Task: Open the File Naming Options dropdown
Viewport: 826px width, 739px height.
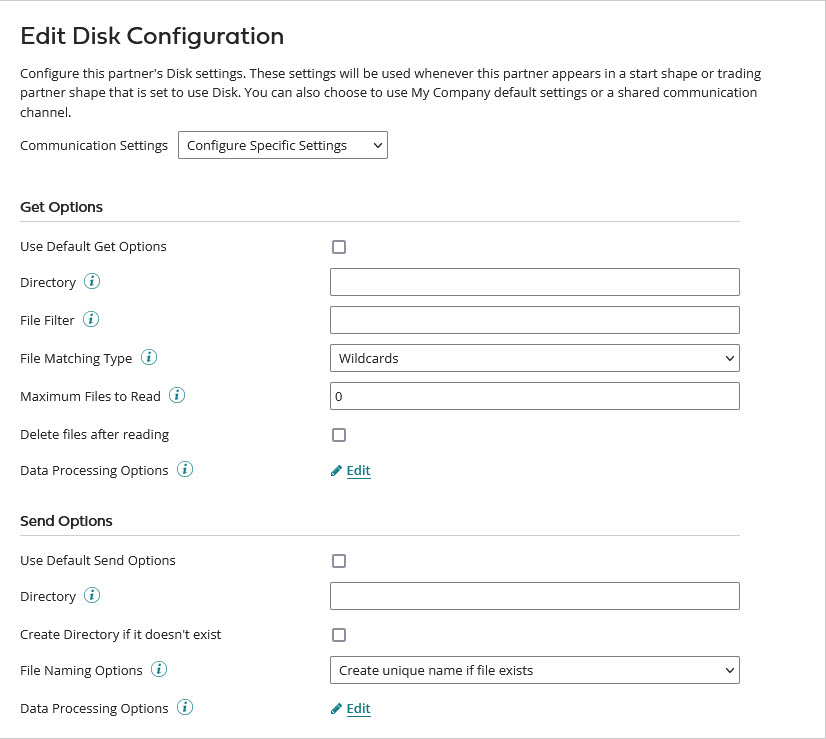Action: tap(534, 670)
